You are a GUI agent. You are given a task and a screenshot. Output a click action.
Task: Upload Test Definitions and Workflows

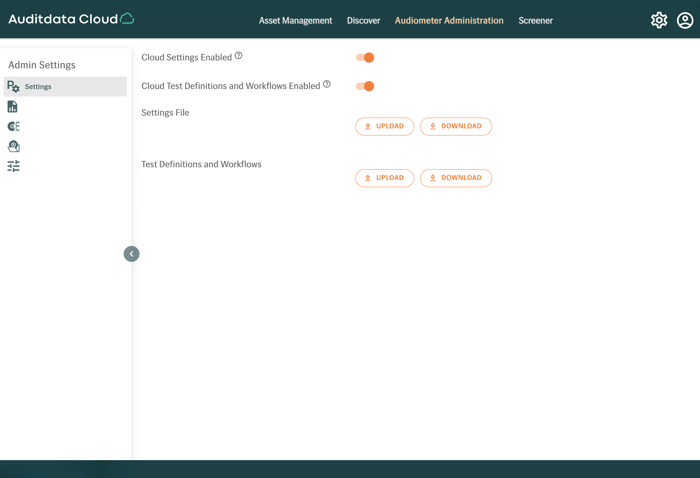pyautogui.click(x=384, y=178)
